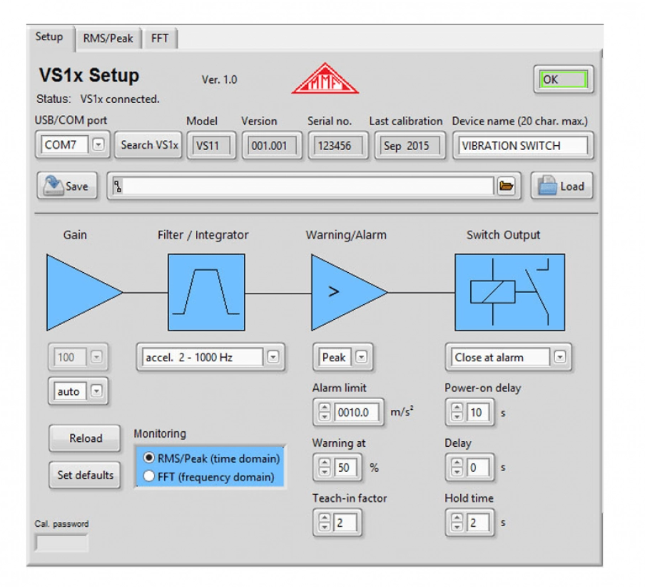
Task: Click the Teach-in factor stepper arrows
Action: pos(325,522)
